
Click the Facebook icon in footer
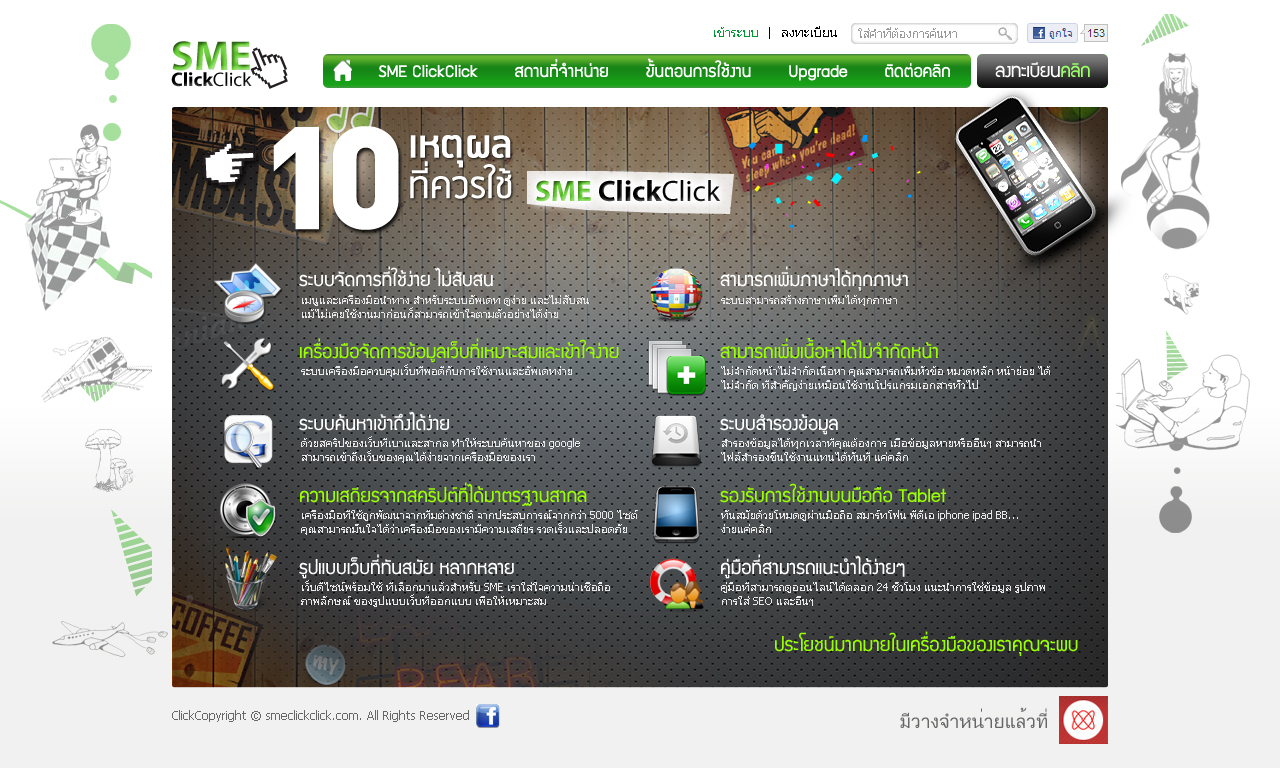coord(488,716)
